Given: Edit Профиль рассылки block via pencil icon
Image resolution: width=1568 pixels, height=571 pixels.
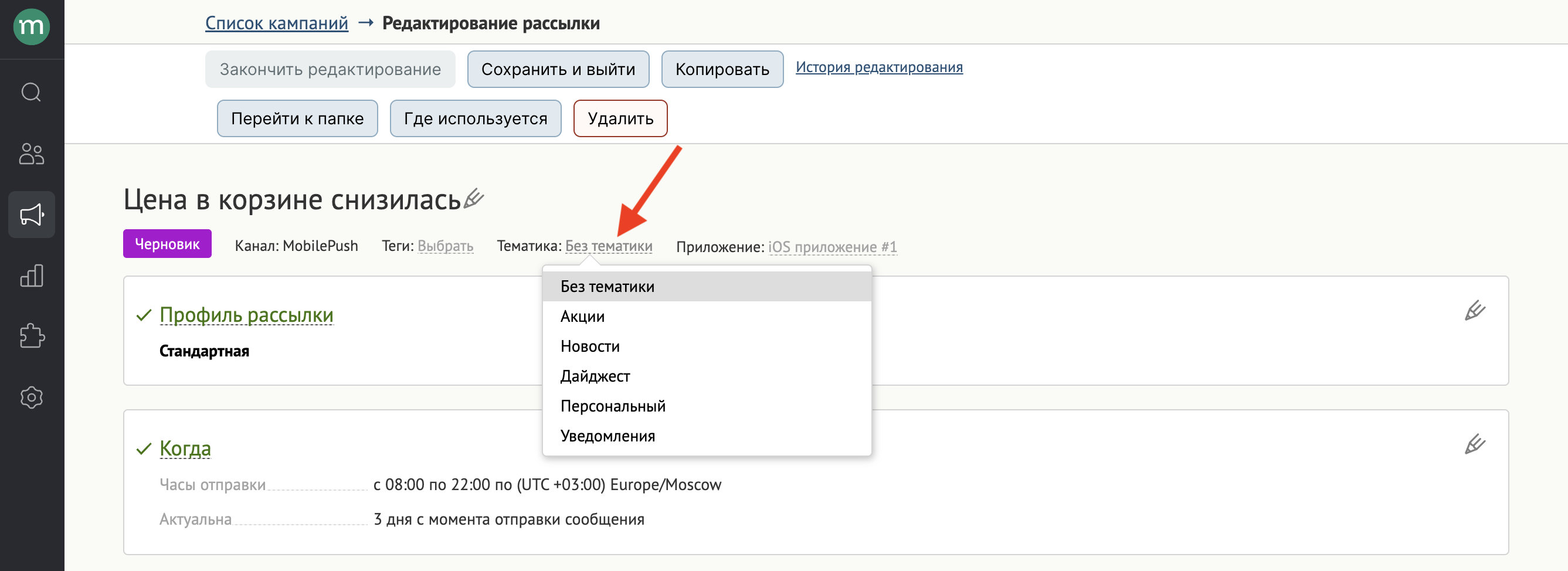Looking at the screenshot, I should 1474,311.
